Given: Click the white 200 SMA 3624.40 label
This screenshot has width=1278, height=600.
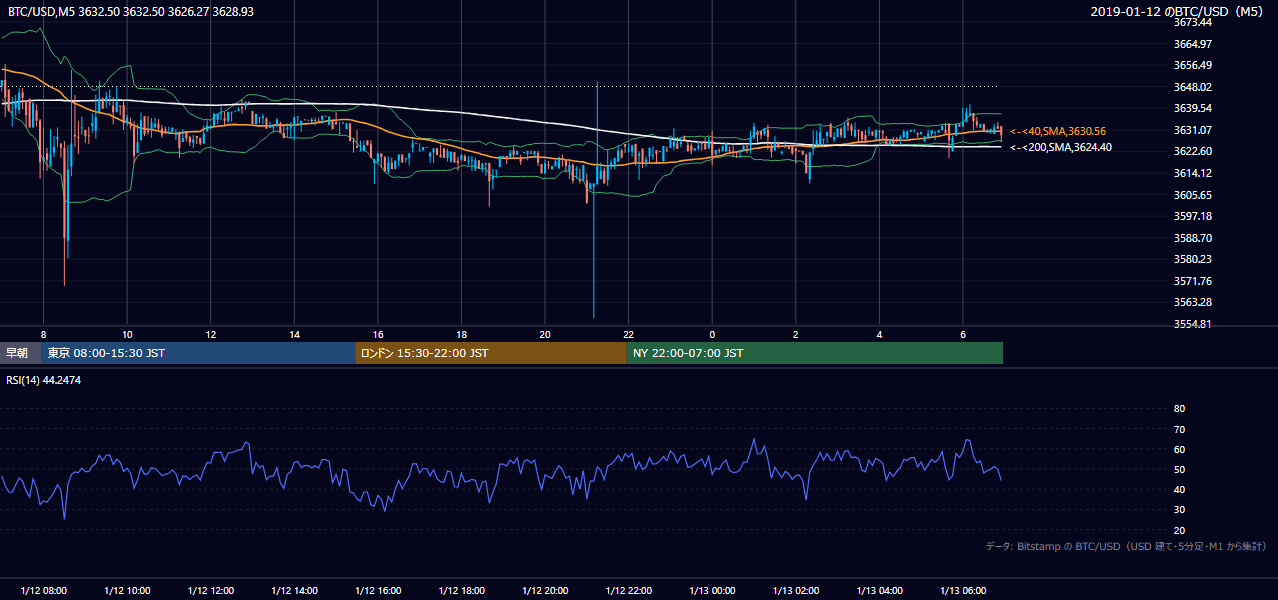Looking at the screenshot, I should click(x=1061, y=147).
